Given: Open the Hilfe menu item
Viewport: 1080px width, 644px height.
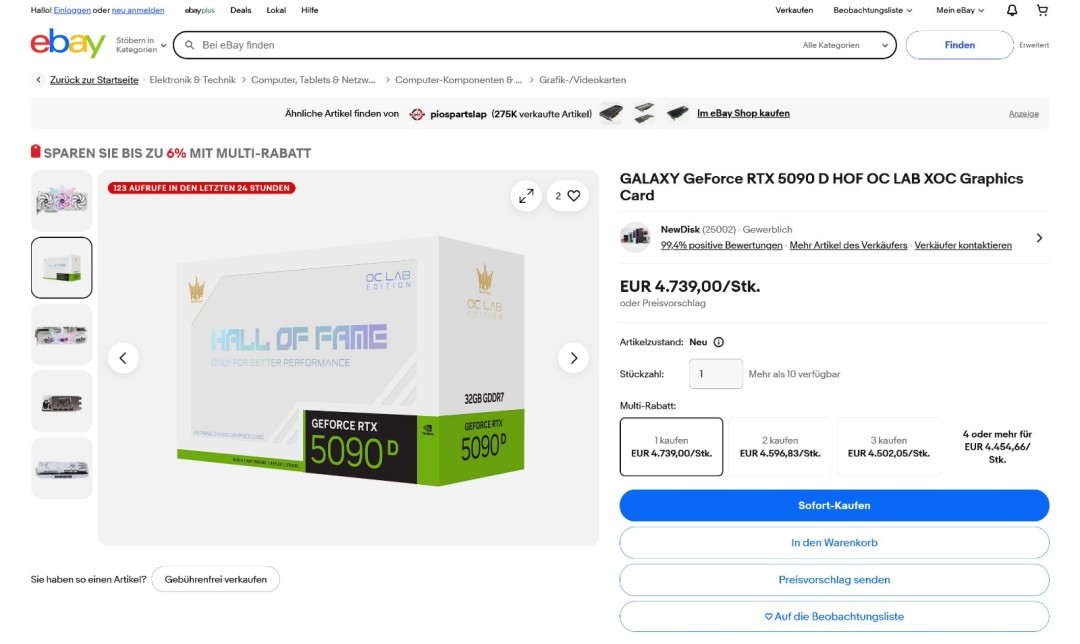Looking at the screenshot, I should (x=309, y=10).
